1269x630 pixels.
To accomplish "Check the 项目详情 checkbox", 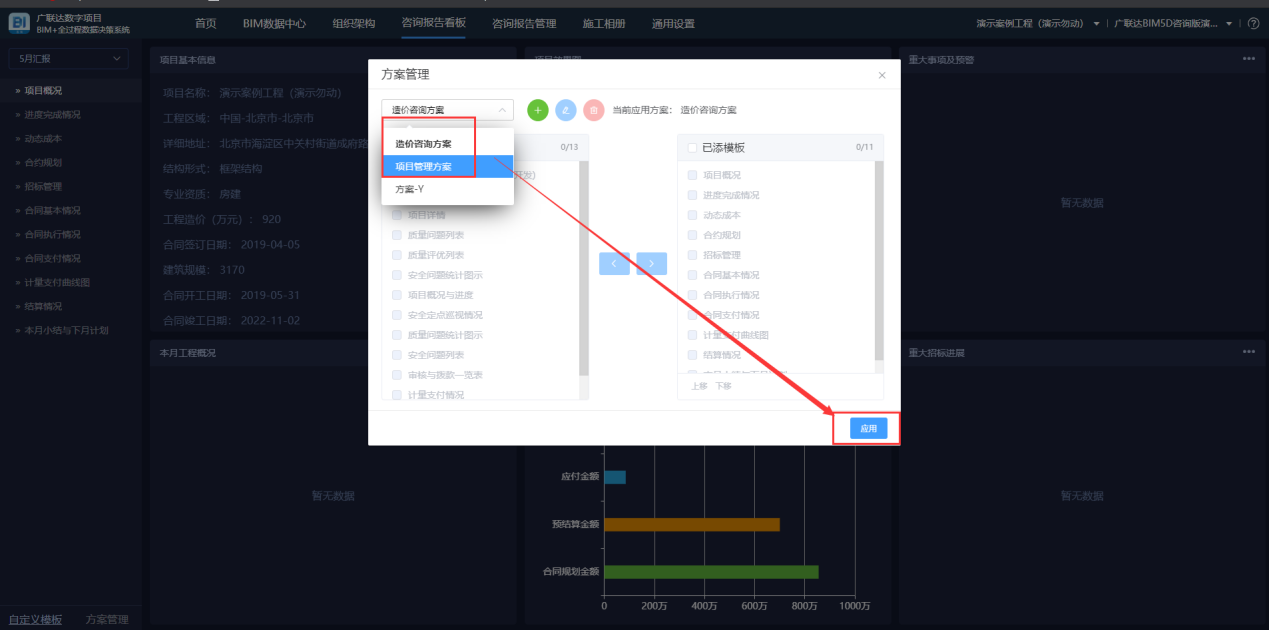I will 397,215.
